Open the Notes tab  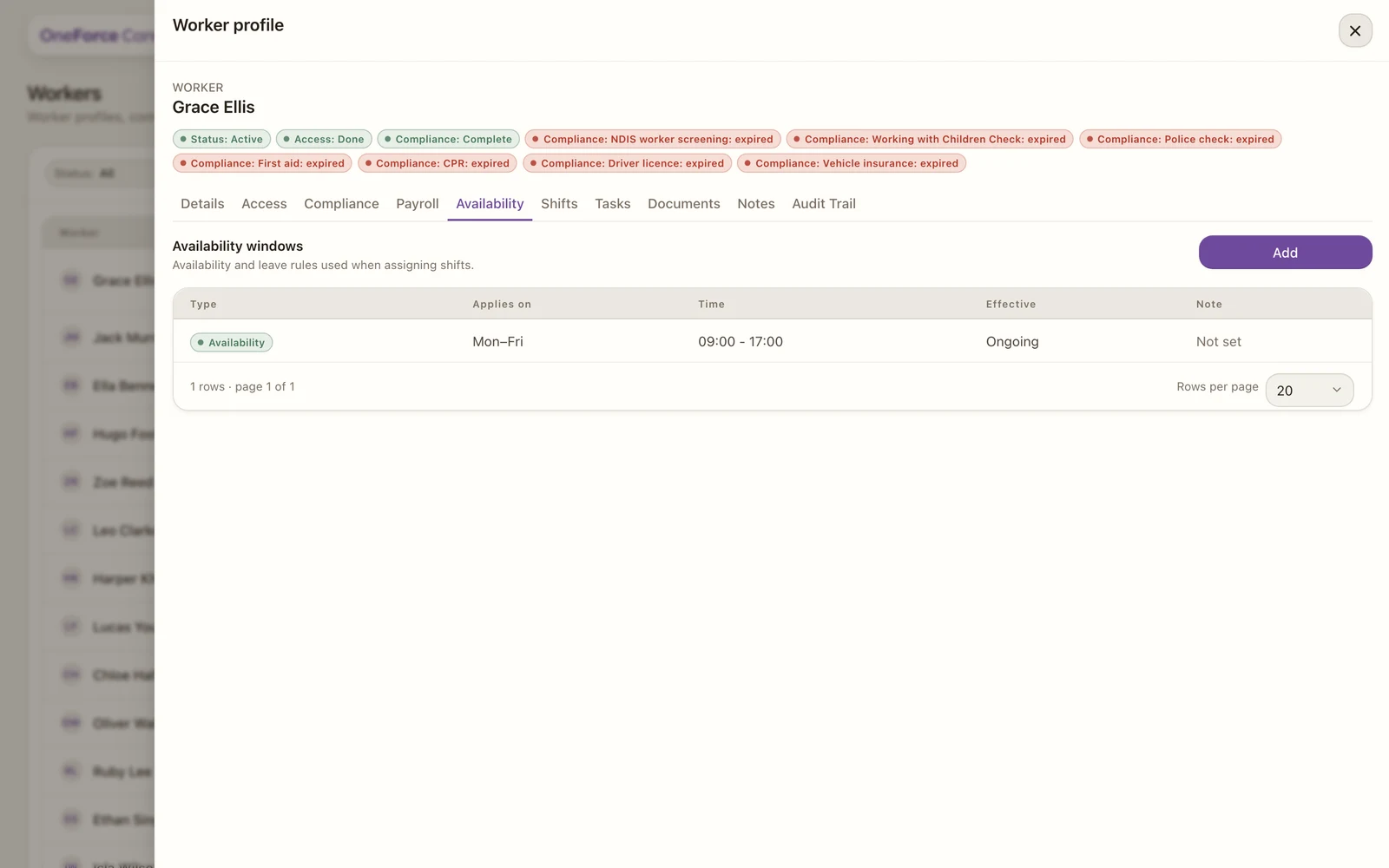(x=755, y=203)
